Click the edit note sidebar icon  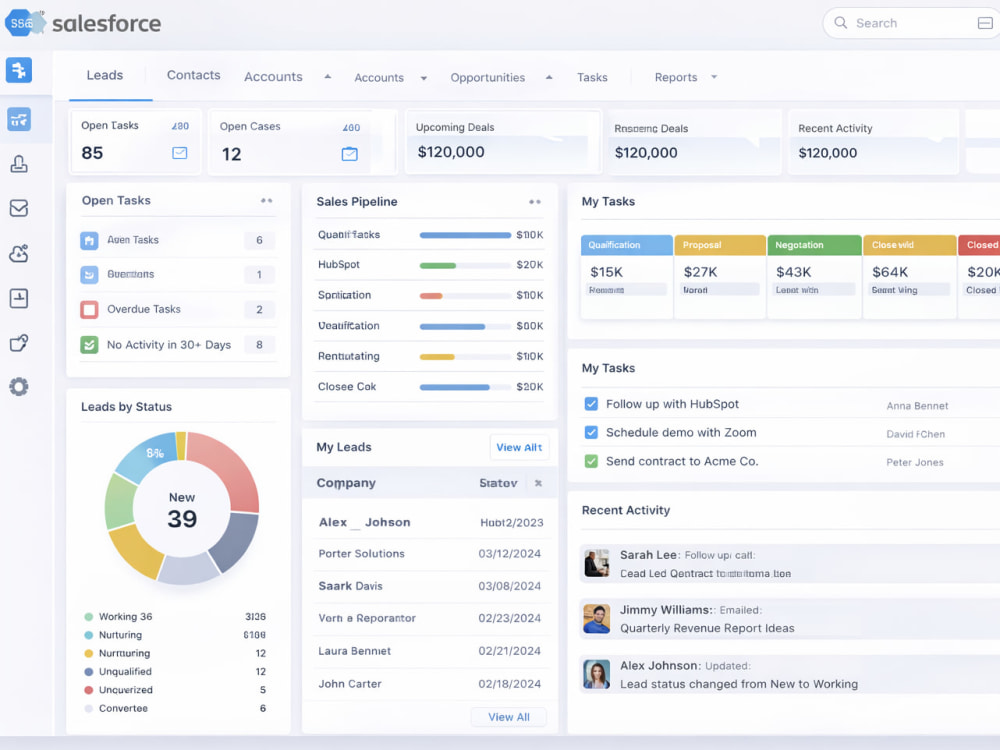[19, 342]
